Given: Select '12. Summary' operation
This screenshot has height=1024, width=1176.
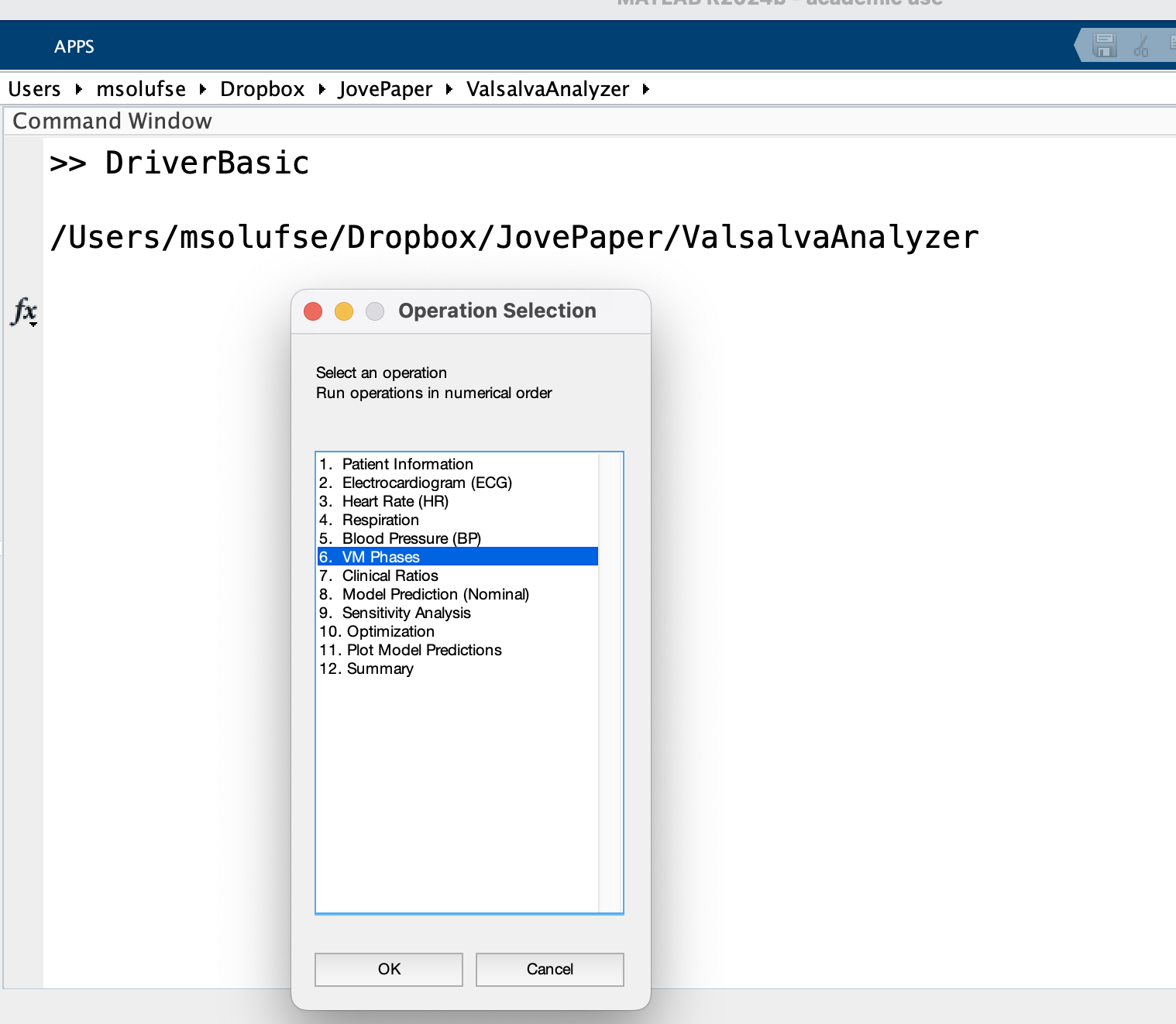Looking at the screenshot, I should [458, 668].
